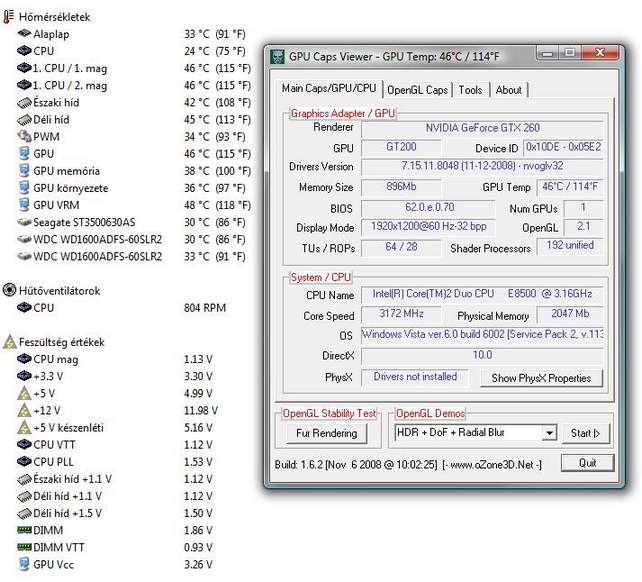Screen dimensions: 642x582
Task: Click the GPU Temp field 46°C / 114°F
Action: coord(570,187)
